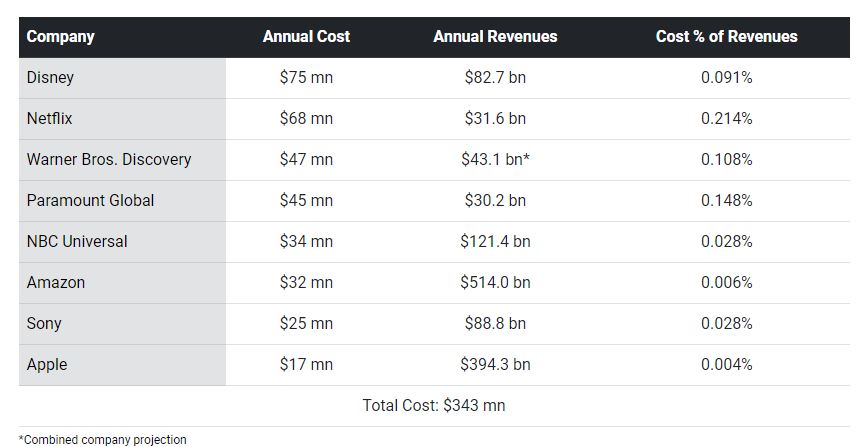Click the Netflix row label

[x=50, y=119]
